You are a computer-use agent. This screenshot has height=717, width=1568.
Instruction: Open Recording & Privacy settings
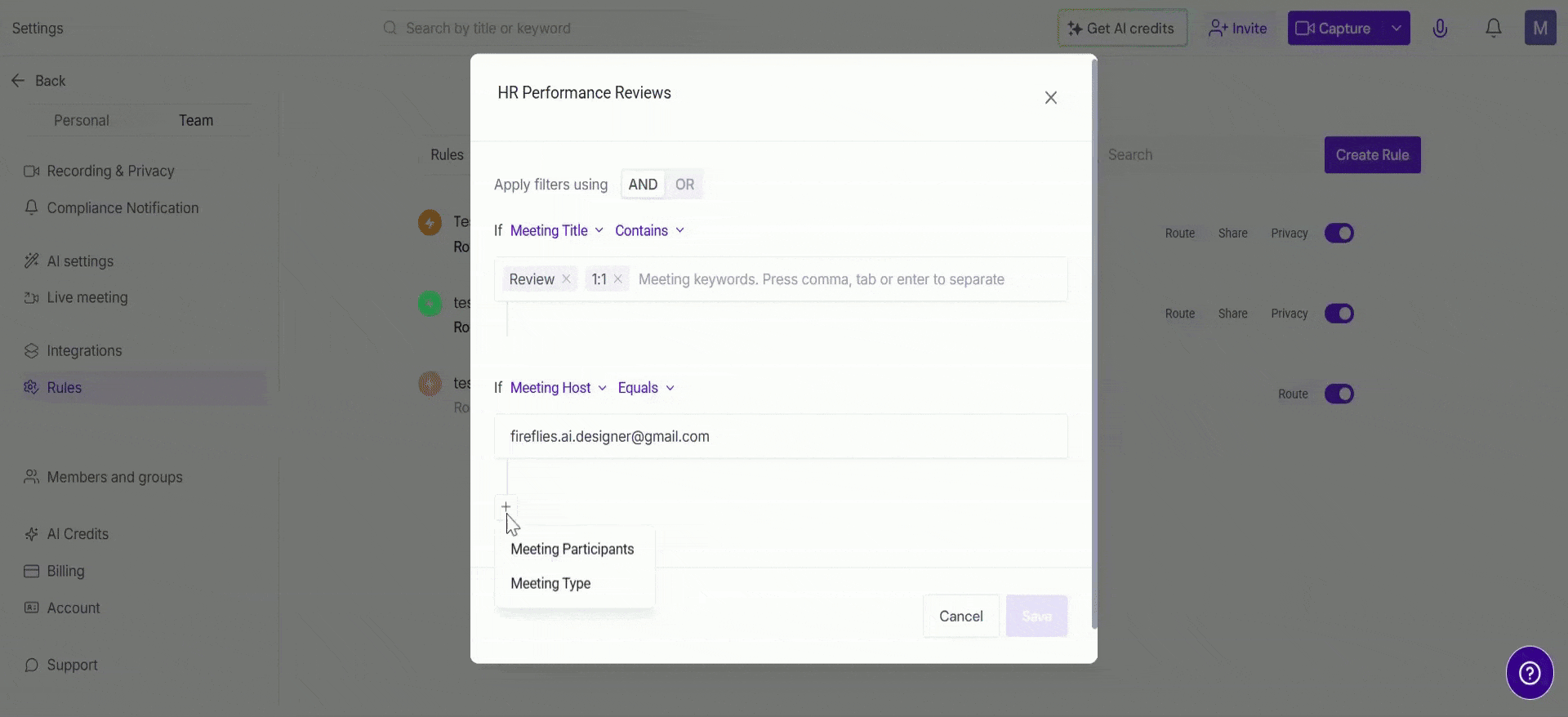coord(100,171)
